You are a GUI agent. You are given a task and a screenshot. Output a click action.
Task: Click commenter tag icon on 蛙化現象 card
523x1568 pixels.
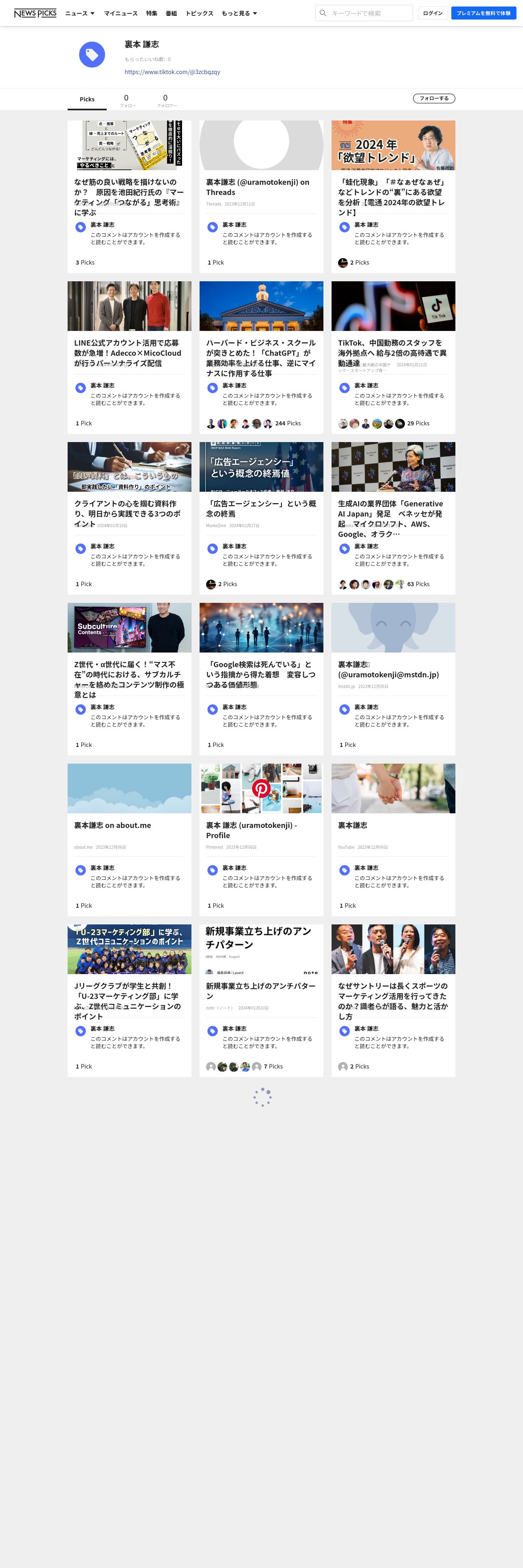pos(345,227)
